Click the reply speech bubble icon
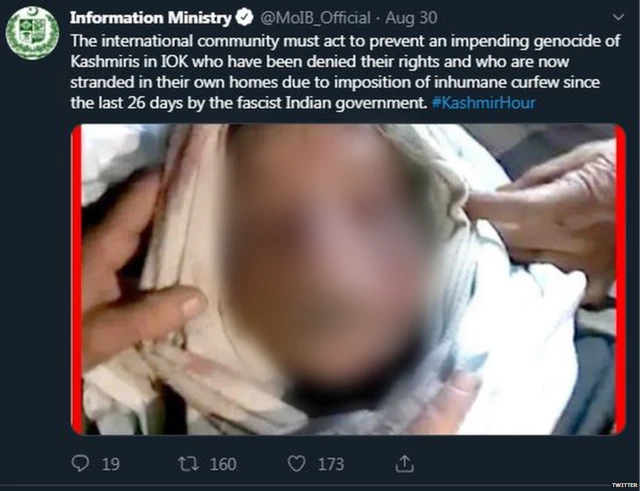This screenshot has height=491, width=640. [80, 464]
